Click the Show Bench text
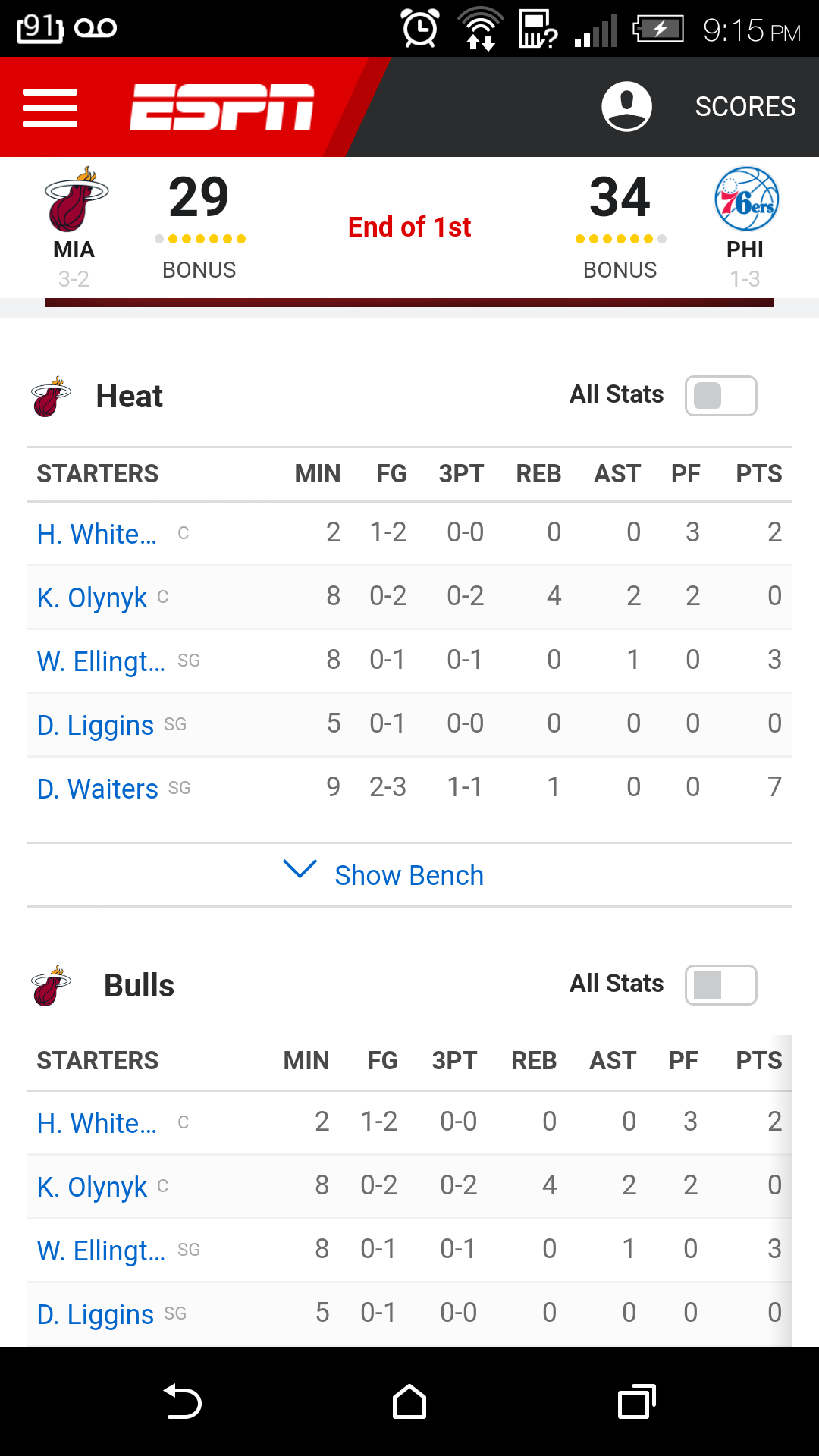819x1456 pixels. pos(409,875)
